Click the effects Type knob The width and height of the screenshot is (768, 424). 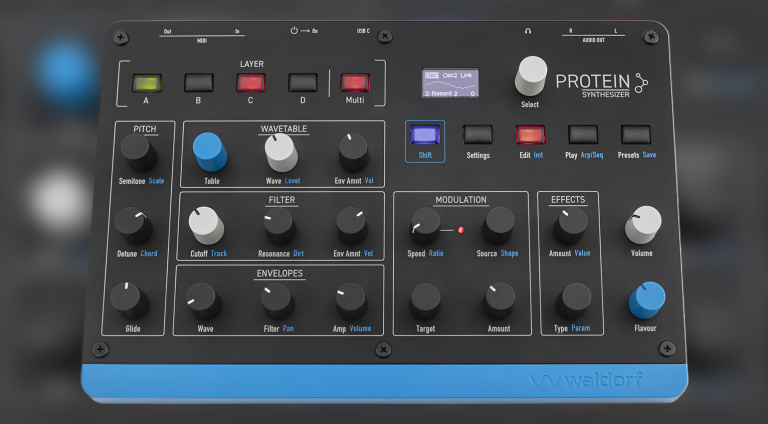(x=575, y=299)
